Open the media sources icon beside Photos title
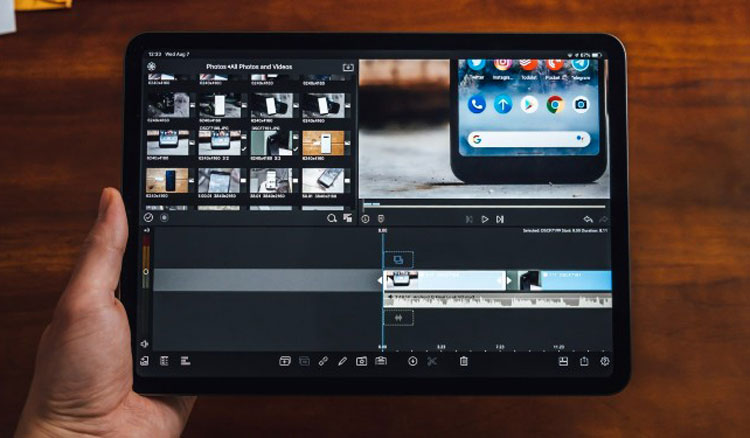Viewport: 750px width, 438px height. click(x=152, y=66)
